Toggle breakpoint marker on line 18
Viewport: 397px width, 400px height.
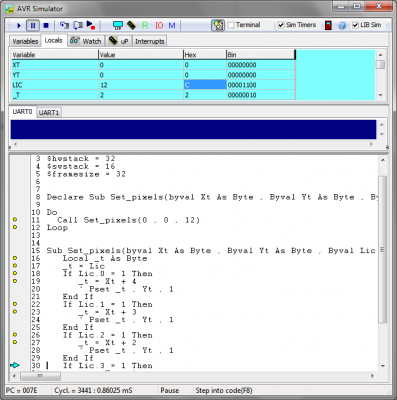[15, 273]
